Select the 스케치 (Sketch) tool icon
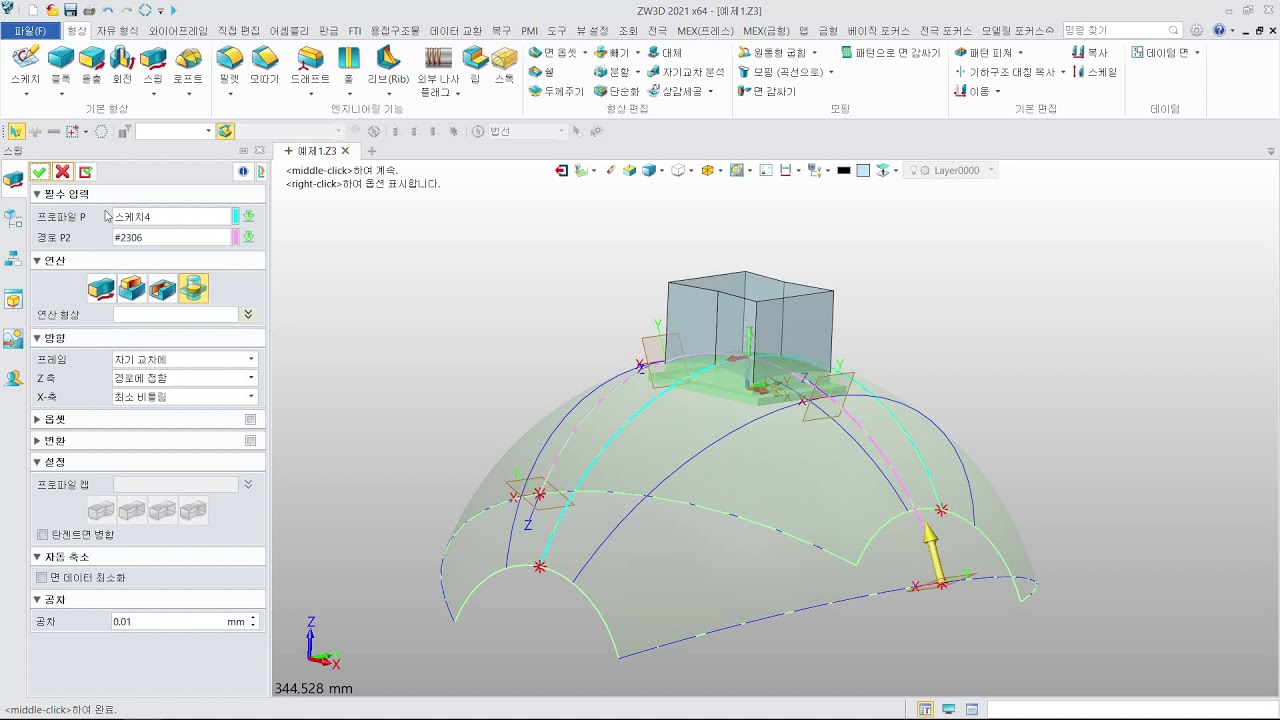Viewport: 1280px width, 720px height. click(x=25, y=58)
